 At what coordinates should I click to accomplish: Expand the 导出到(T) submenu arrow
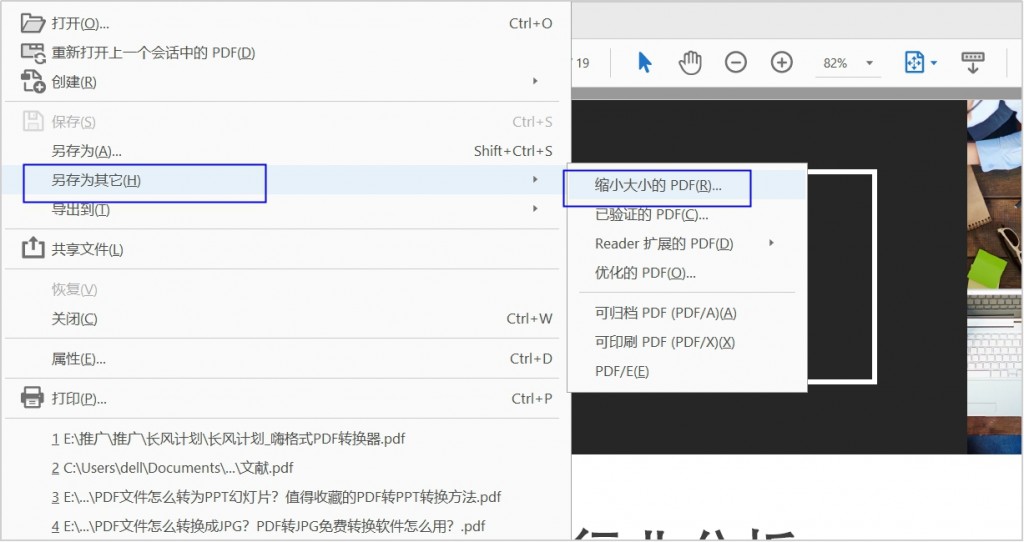(x=535, y=208)
